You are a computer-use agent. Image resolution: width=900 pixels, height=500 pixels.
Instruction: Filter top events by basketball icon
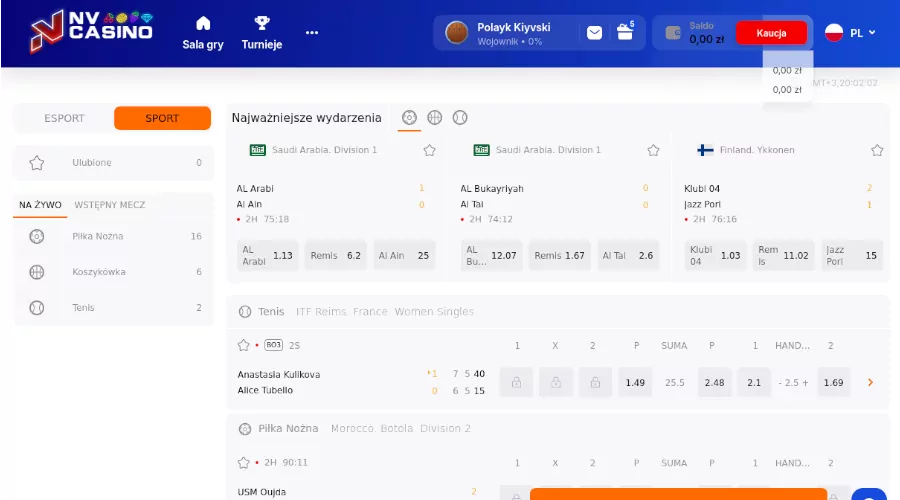click(x=435, y=117)
